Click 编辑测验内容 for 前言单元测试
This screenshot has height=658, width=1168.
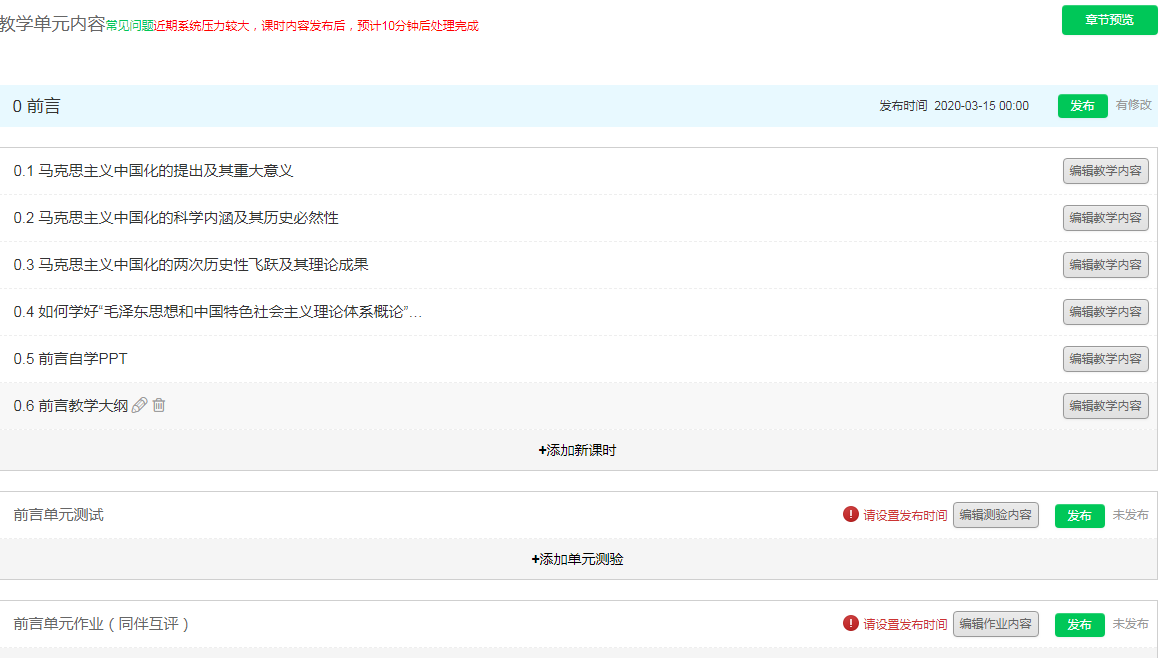995,515
